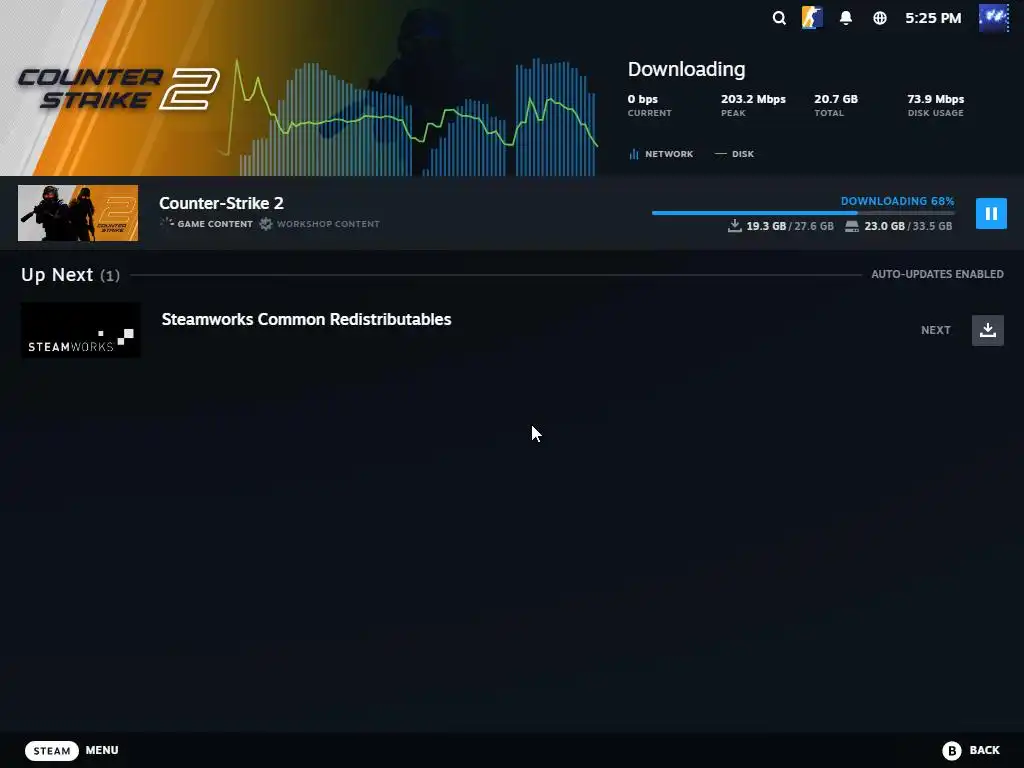Screen dimensions: 1024x768
Task: Open the network globe icon
Action: [880, 18]
